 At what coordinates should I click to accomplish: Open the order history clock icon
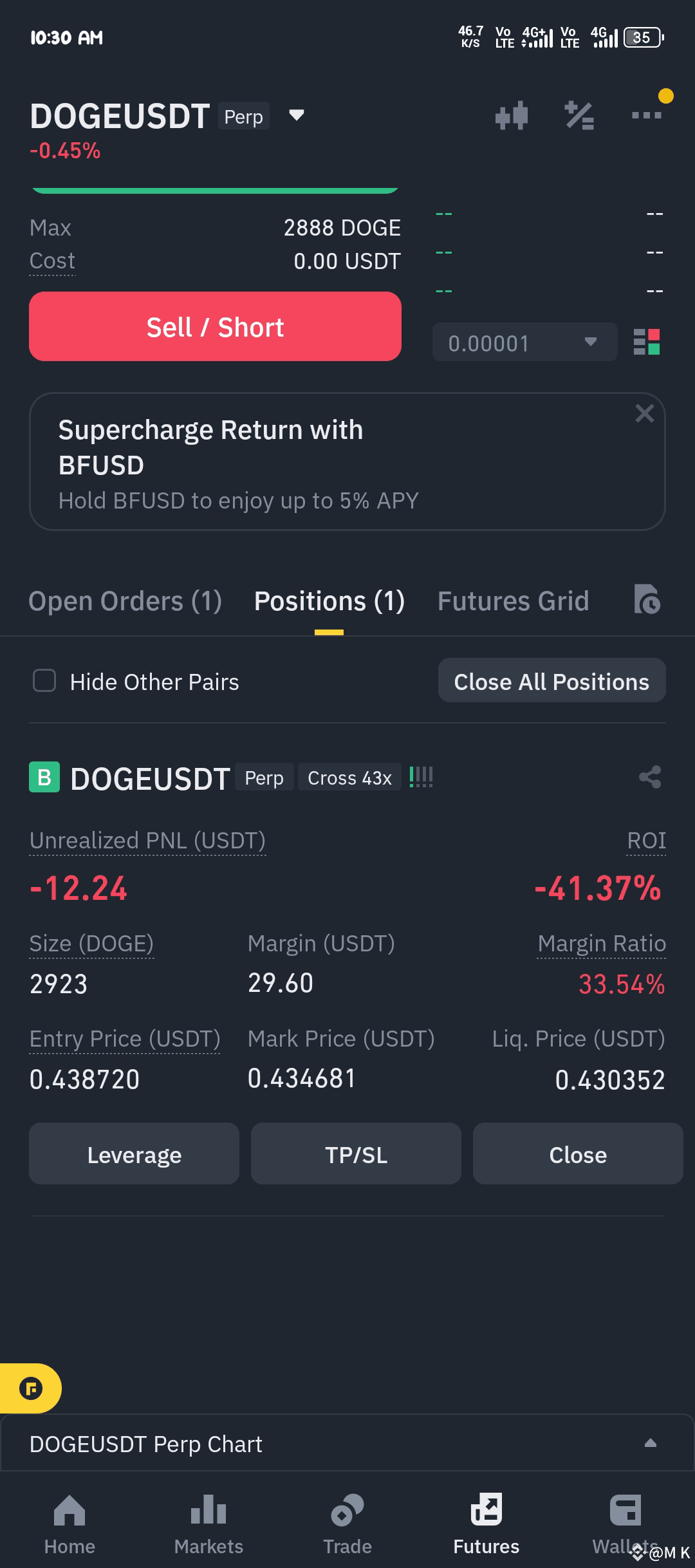[647, 599]
